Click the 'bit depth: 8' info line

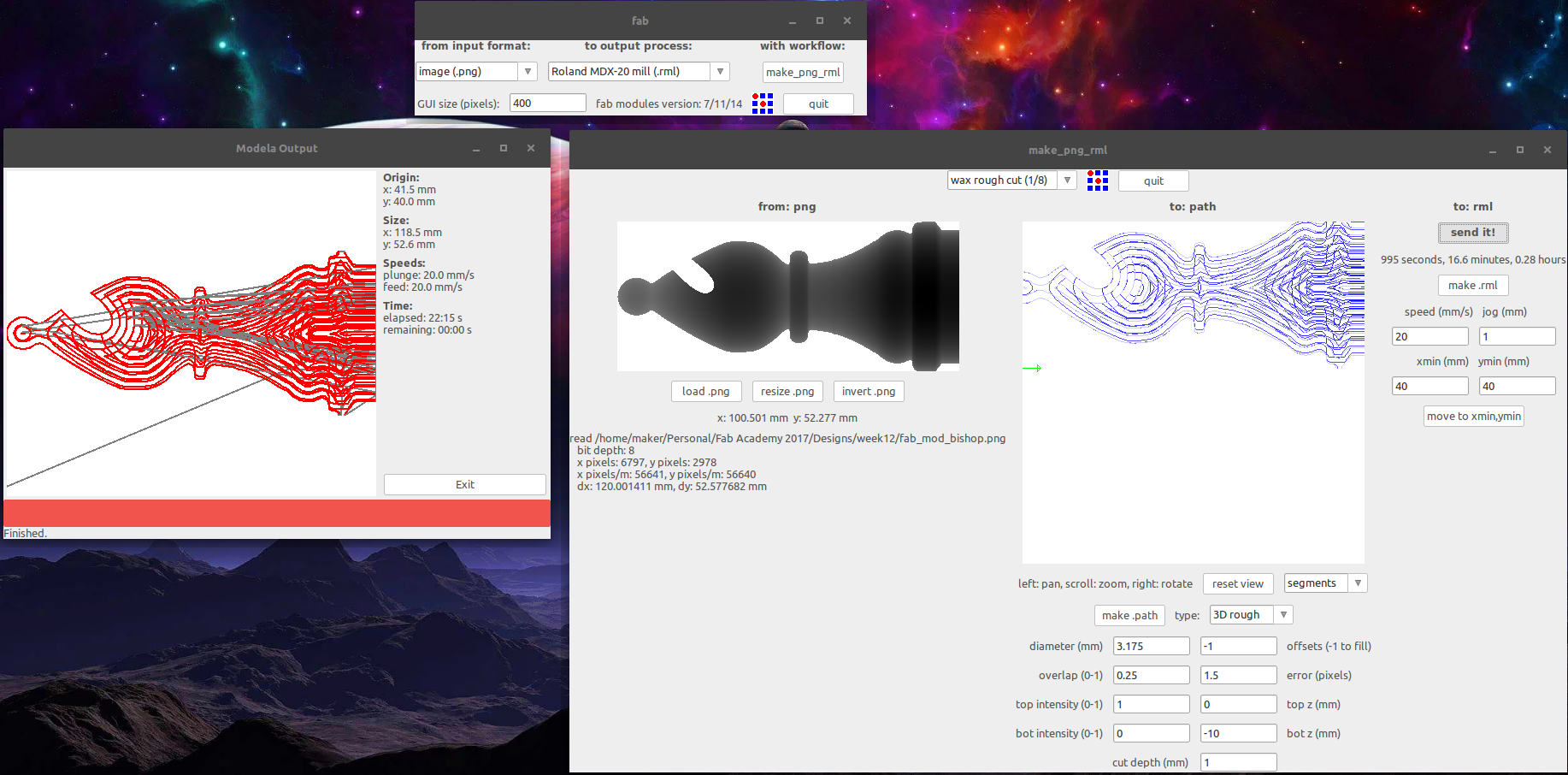point(605,451)
